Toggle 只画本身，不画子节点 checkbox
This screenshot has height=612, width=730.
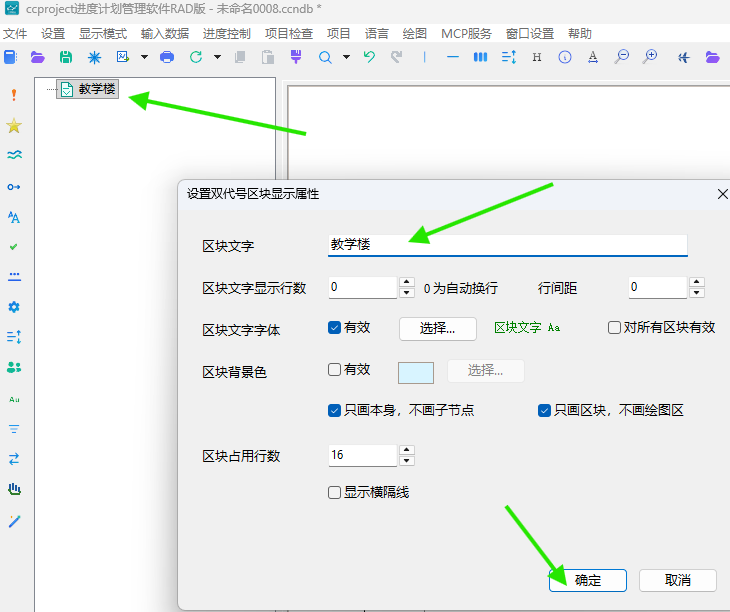pos(334,410)
